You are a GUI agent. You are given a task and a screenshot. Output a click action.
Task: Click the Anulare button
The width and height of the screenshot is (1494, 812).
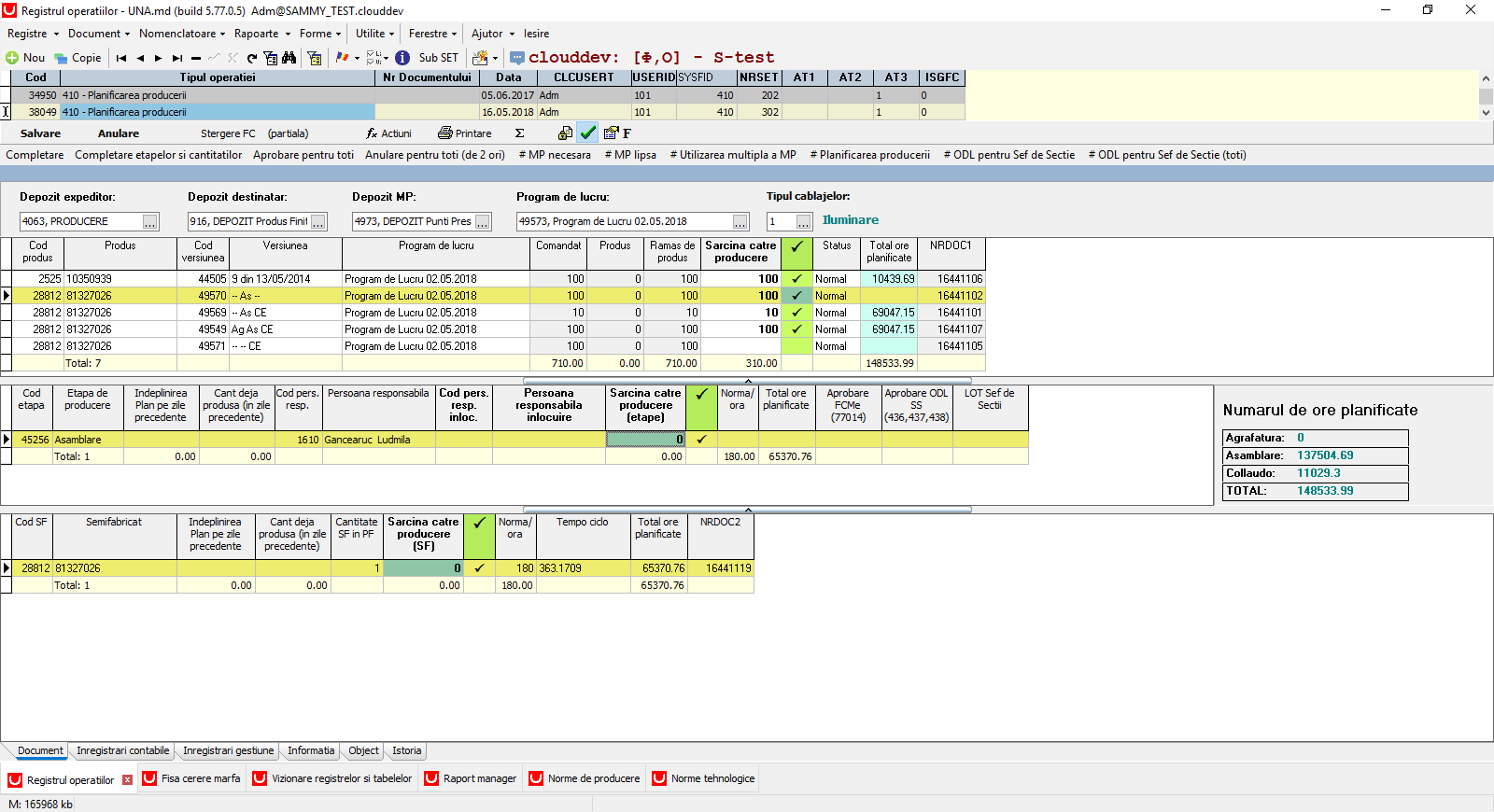point(119,133)
